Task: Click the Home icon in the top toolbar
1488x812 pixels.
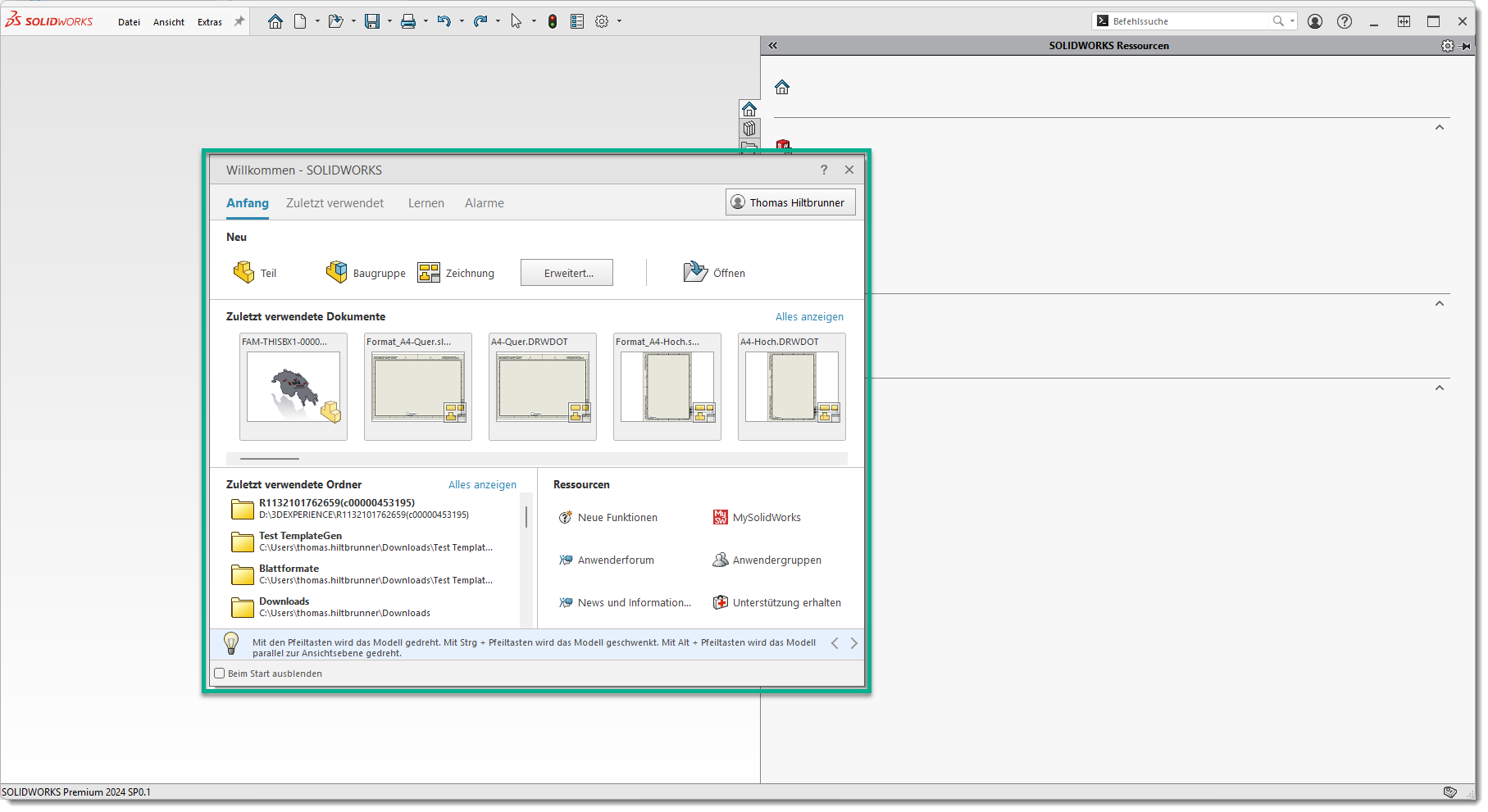Action: (x=275, y=22)
